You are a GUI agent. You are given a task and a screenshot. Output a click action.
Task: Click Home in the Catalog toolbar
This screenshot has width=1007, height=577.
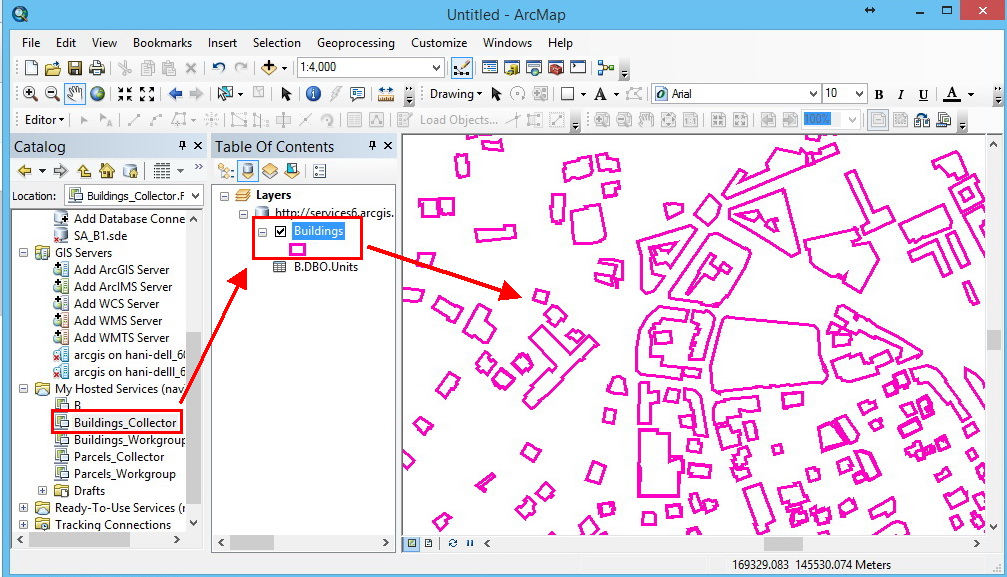pos(107,171)
